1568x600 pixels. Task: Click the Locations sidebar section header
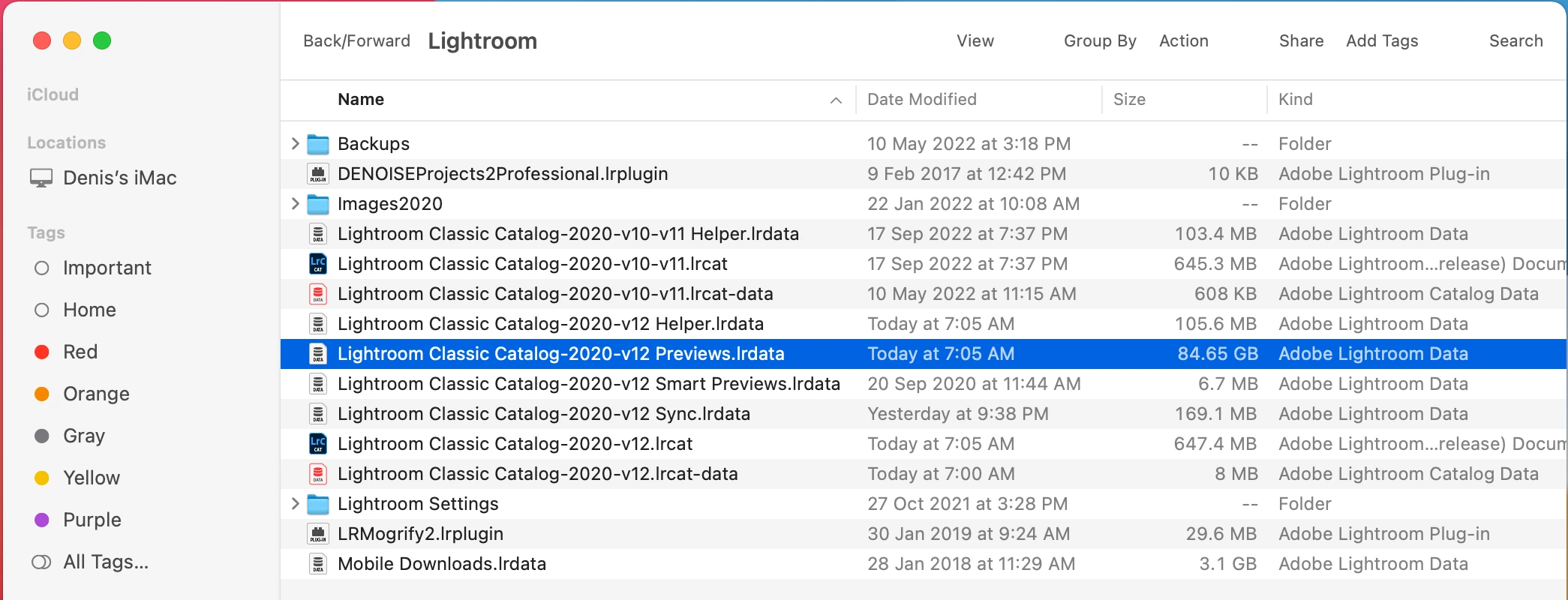click(x=67, y=143)
